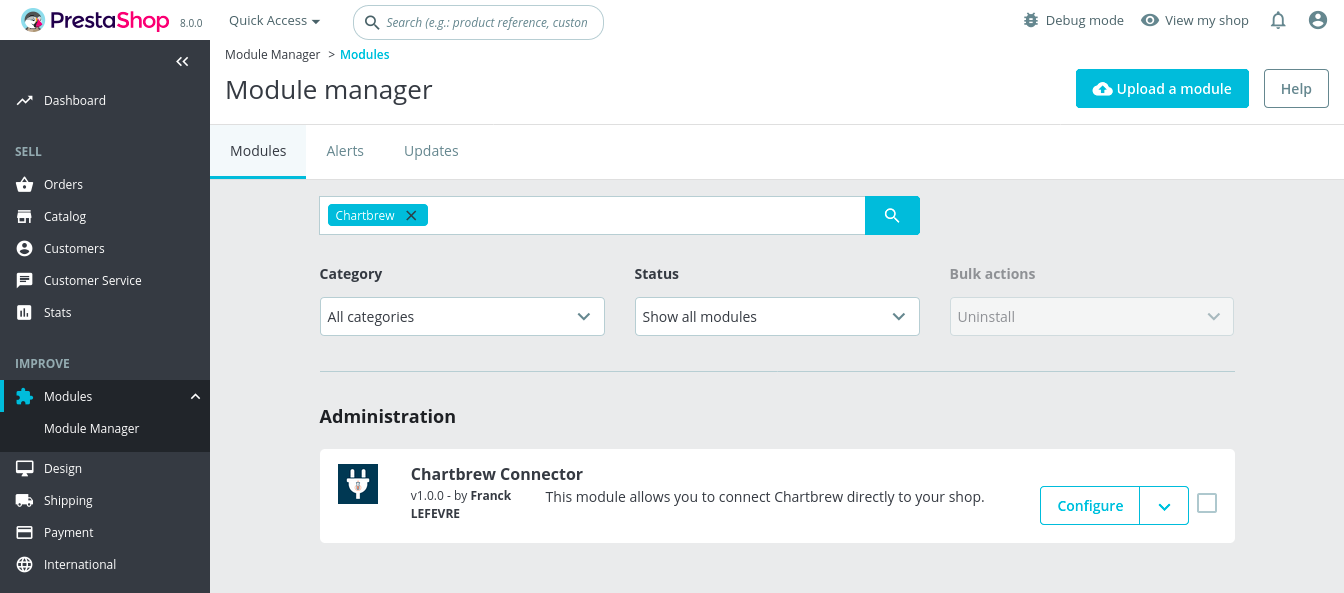Screen dimensions: 1344x593
Task: Open the All categories dropdown
Action: pyautogui.click(x=462, y=316)
